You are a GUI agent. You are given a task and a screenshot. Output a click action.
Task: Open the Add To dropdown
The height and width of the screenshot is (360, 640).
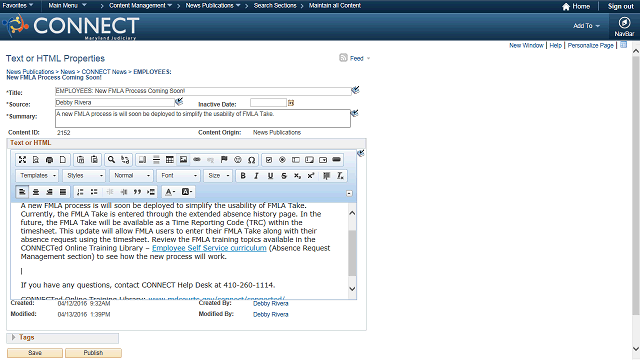coord(586,26)
